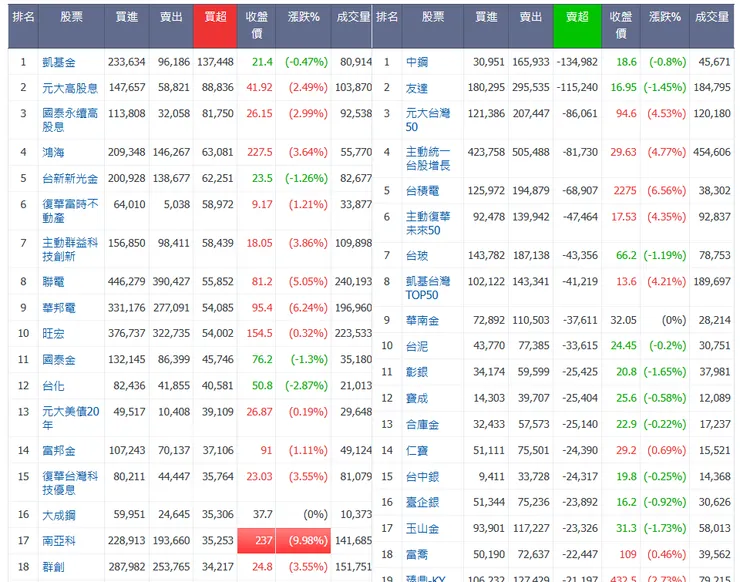Open the 富喬 stock link

[417, 555]
